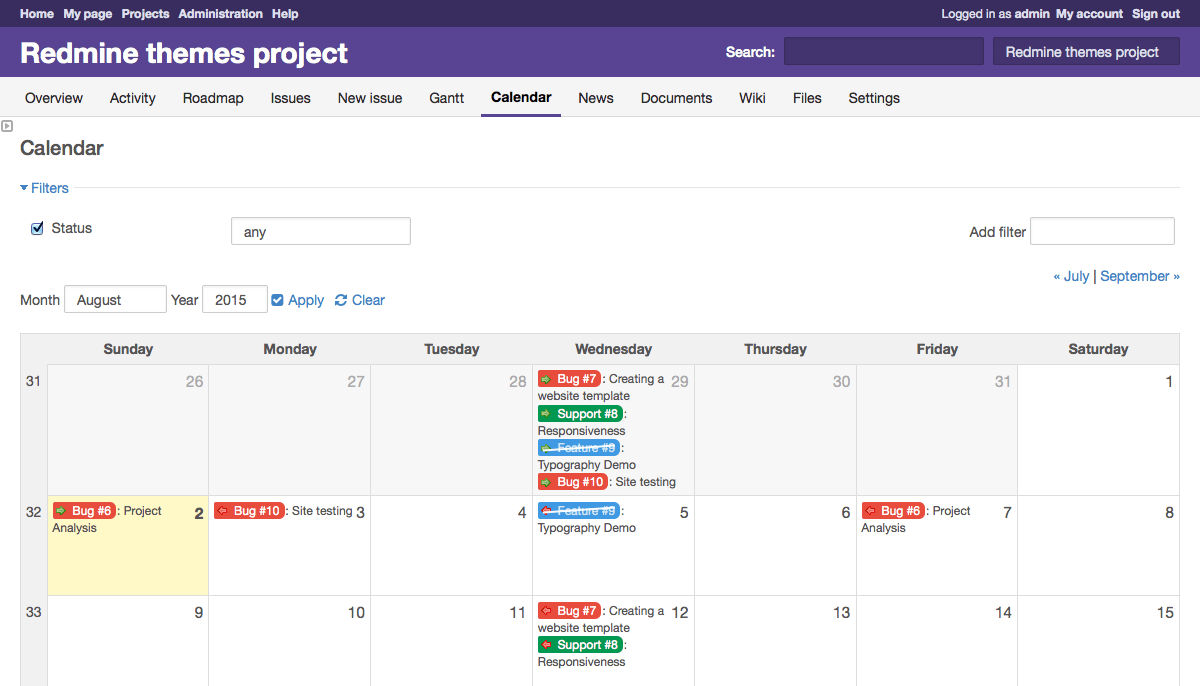This screenshot has height=686, width=1200.
Task: Uncheck the Status filter checkbox
Action: pos(37,227)
